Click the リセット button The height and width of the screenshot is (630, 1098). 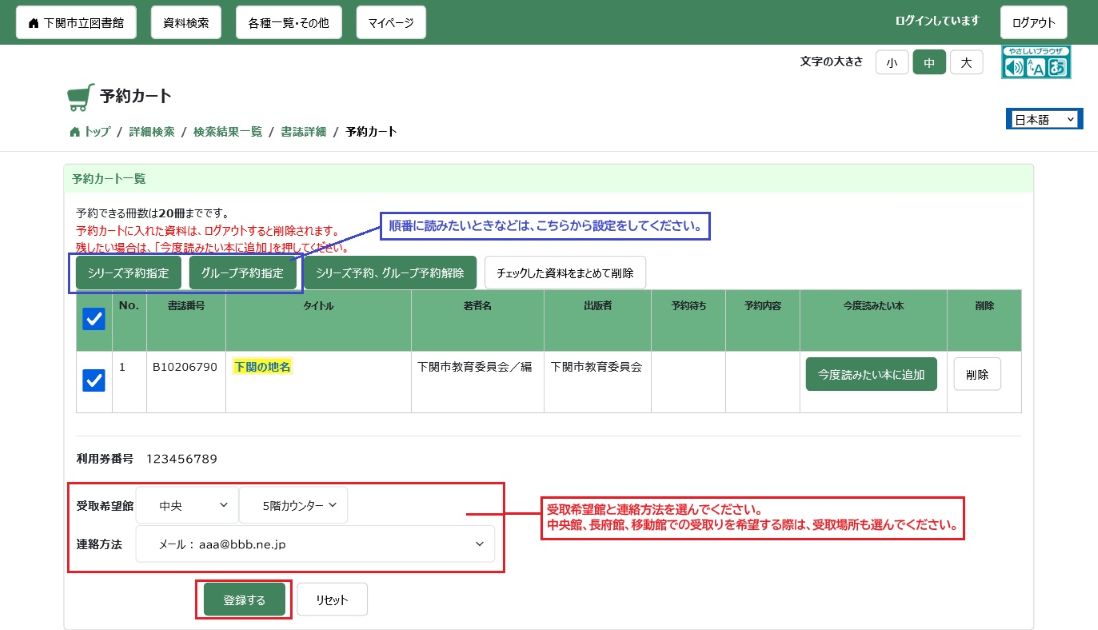pyautogui.click(x=332, y=600)
